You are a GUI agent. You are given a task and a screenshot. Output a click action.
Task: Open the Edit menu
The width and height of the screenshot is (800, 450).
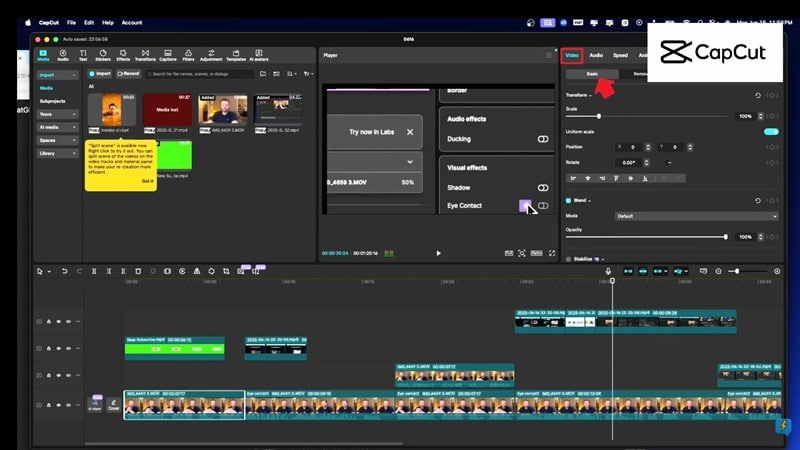coord(89,22)
